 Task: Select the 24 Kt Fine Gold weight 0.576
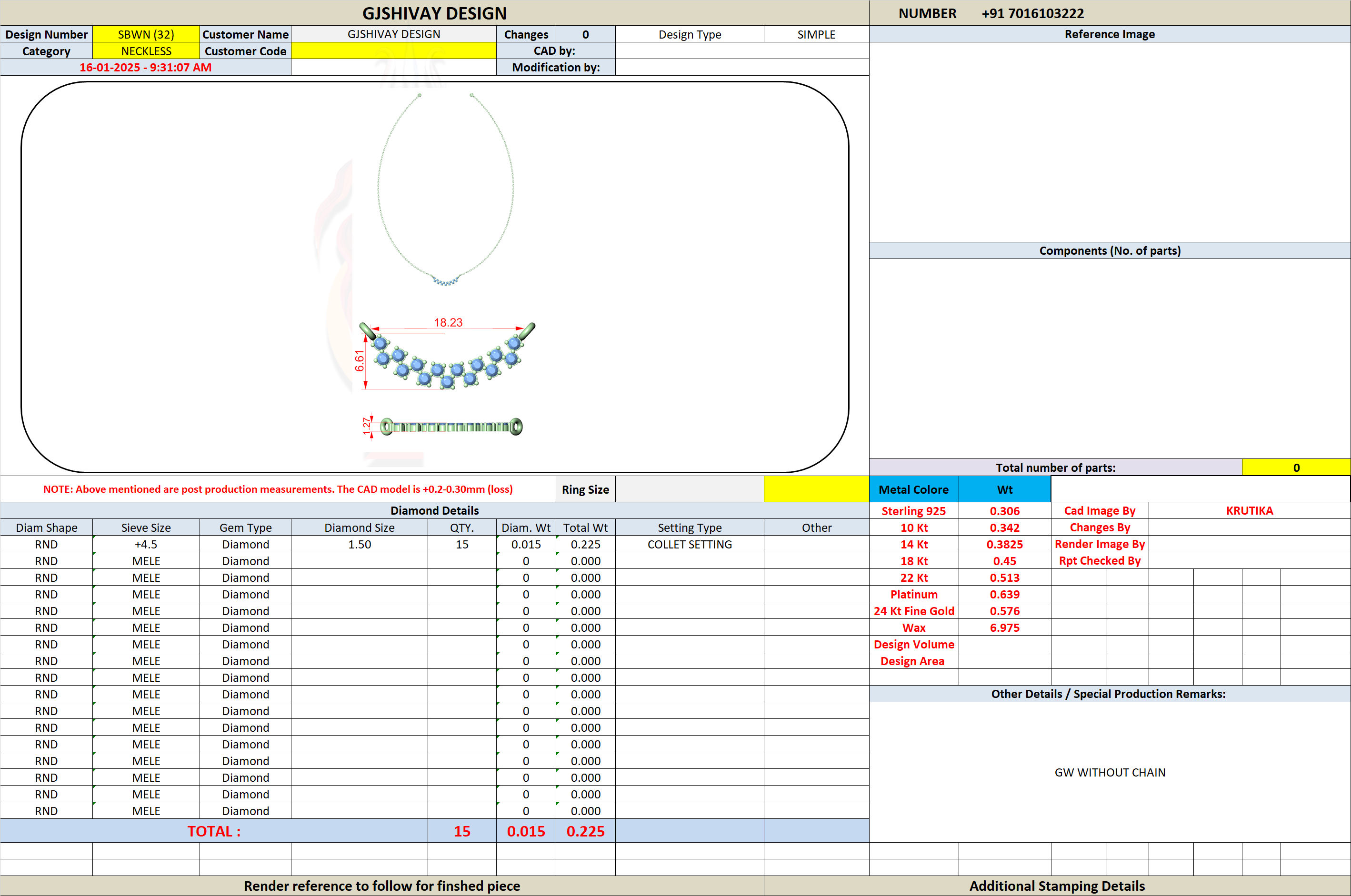pyautogui.click(x=1004, y=611)
